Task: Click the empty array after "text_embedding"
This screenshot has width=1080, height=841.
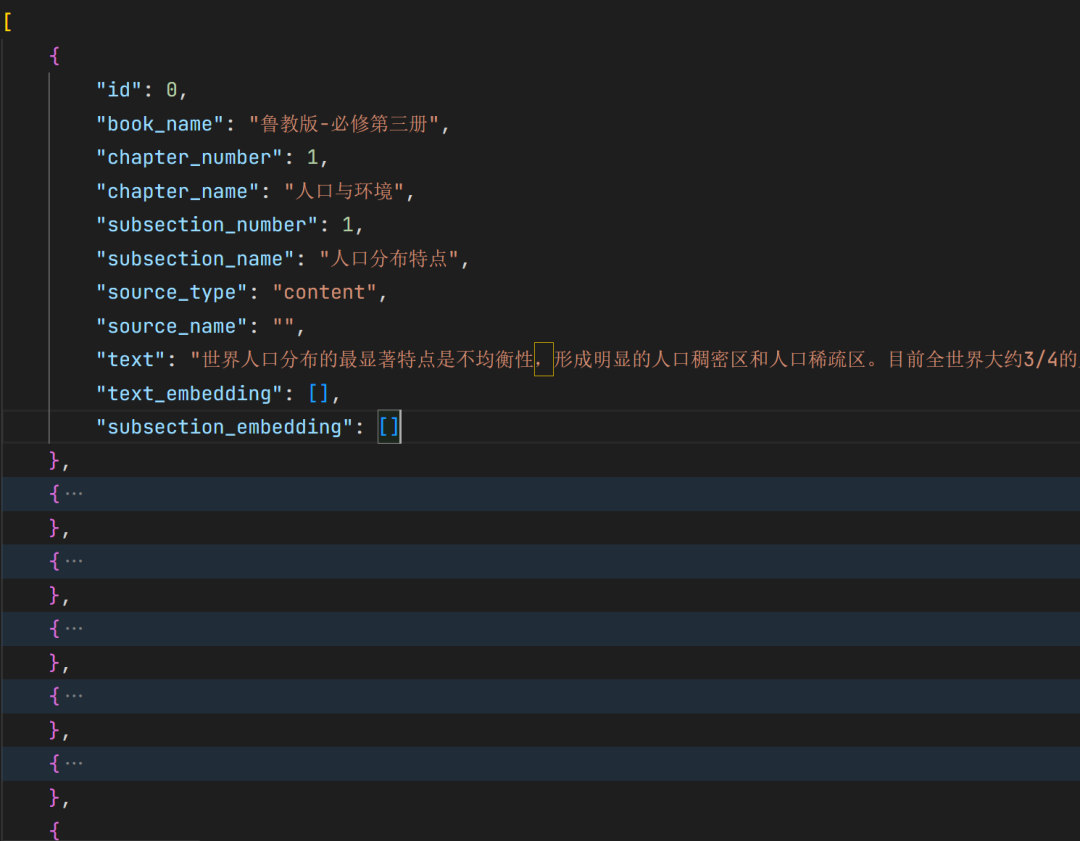Action: coord(318,393)
